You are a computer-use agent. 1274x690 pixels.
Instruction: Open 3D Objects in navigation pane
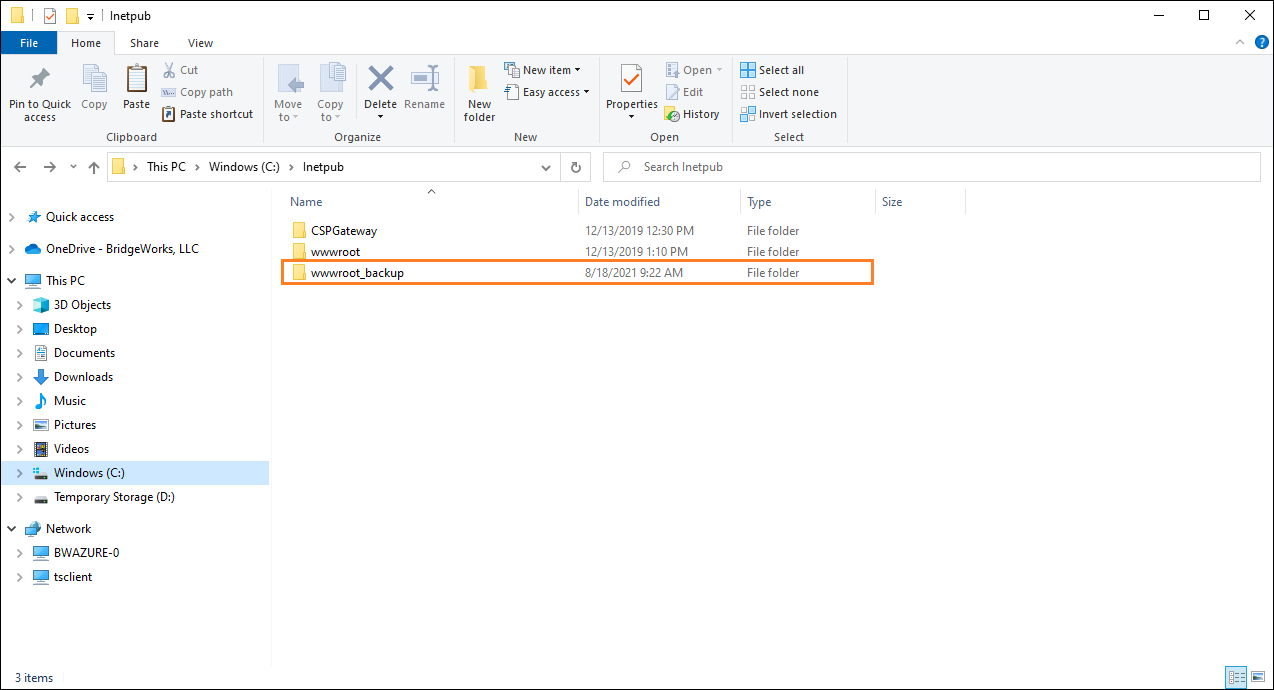82,305
